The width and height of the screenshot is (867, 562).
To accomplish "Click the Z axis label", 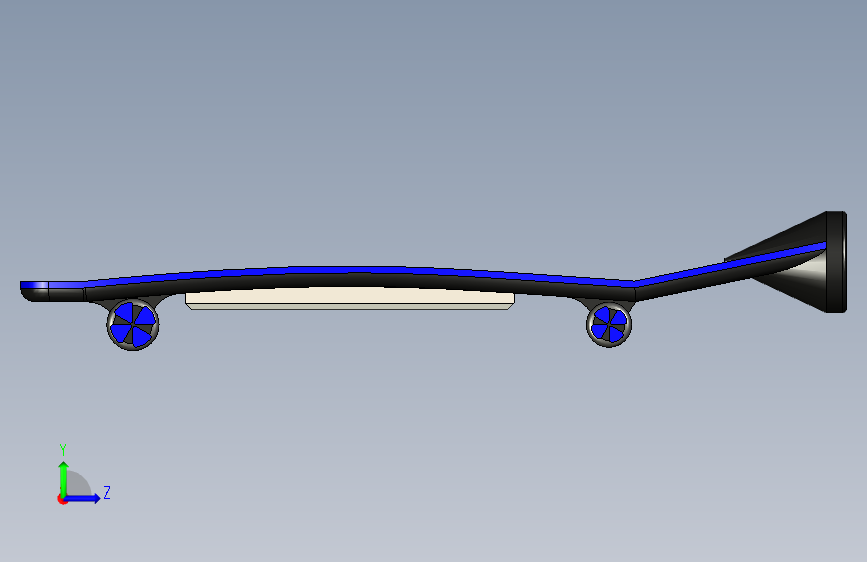I will pos(107,492).
